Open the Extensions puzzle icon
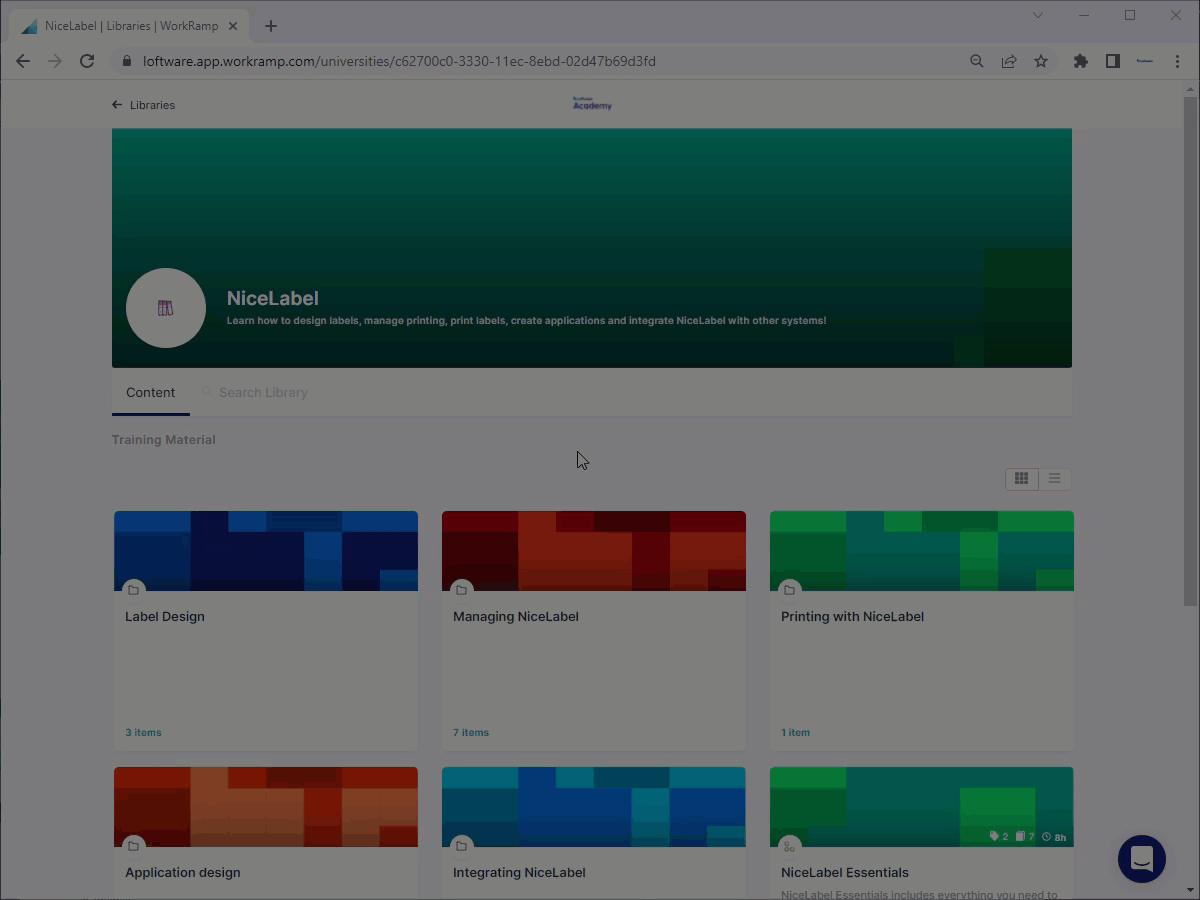Viewport: 1200px width, 900px height. click(x=1081, y=61)
